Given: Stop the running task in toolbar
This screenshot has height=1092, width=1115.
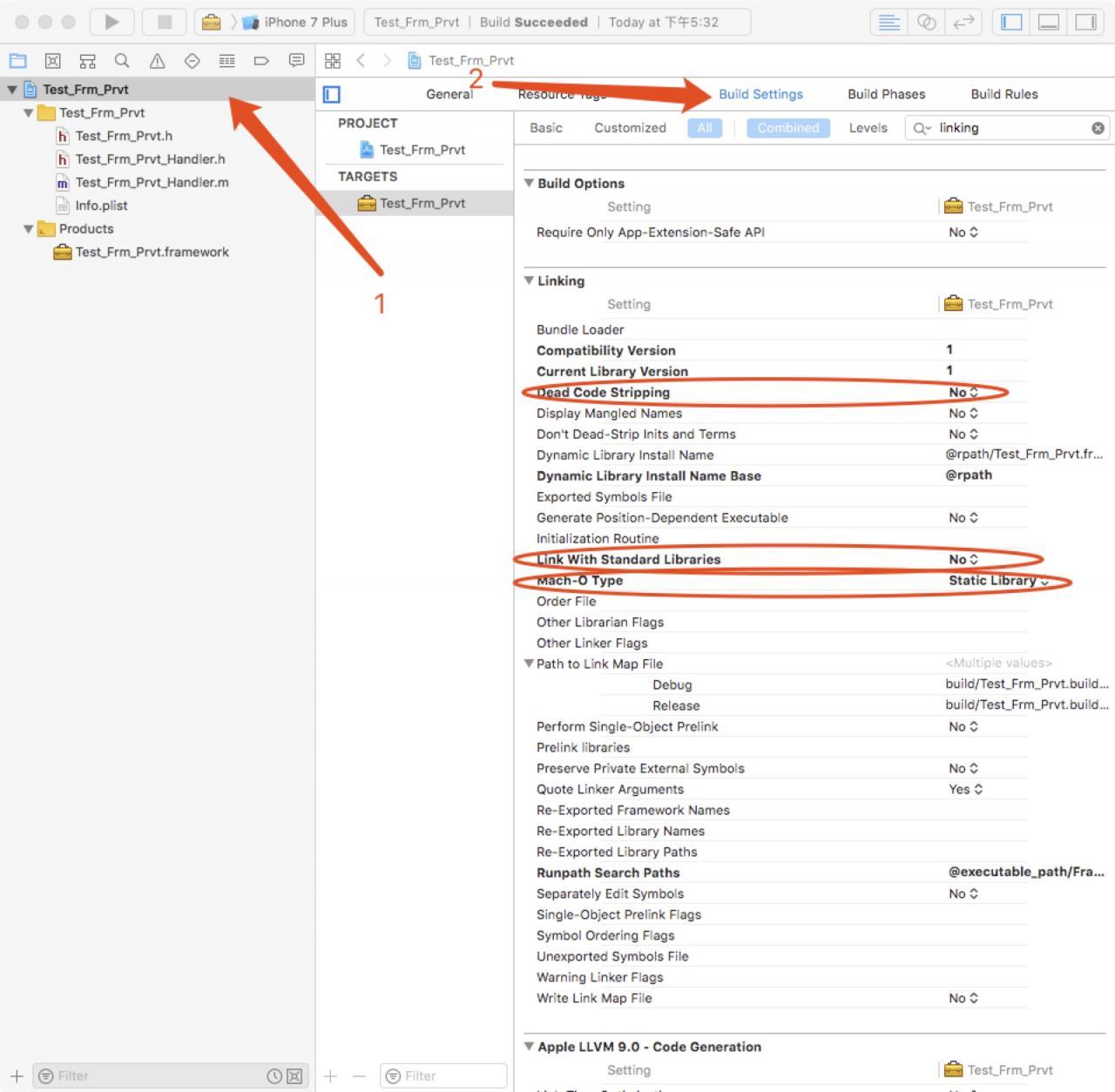Looking at the screenshot, I should 165,22.
